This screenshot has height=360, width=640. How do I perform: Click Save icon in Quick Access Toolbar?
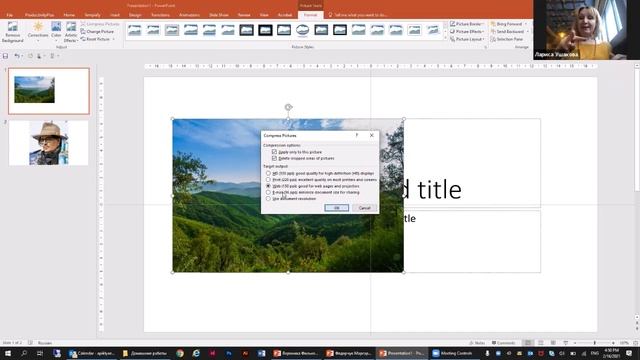(5, 56)
